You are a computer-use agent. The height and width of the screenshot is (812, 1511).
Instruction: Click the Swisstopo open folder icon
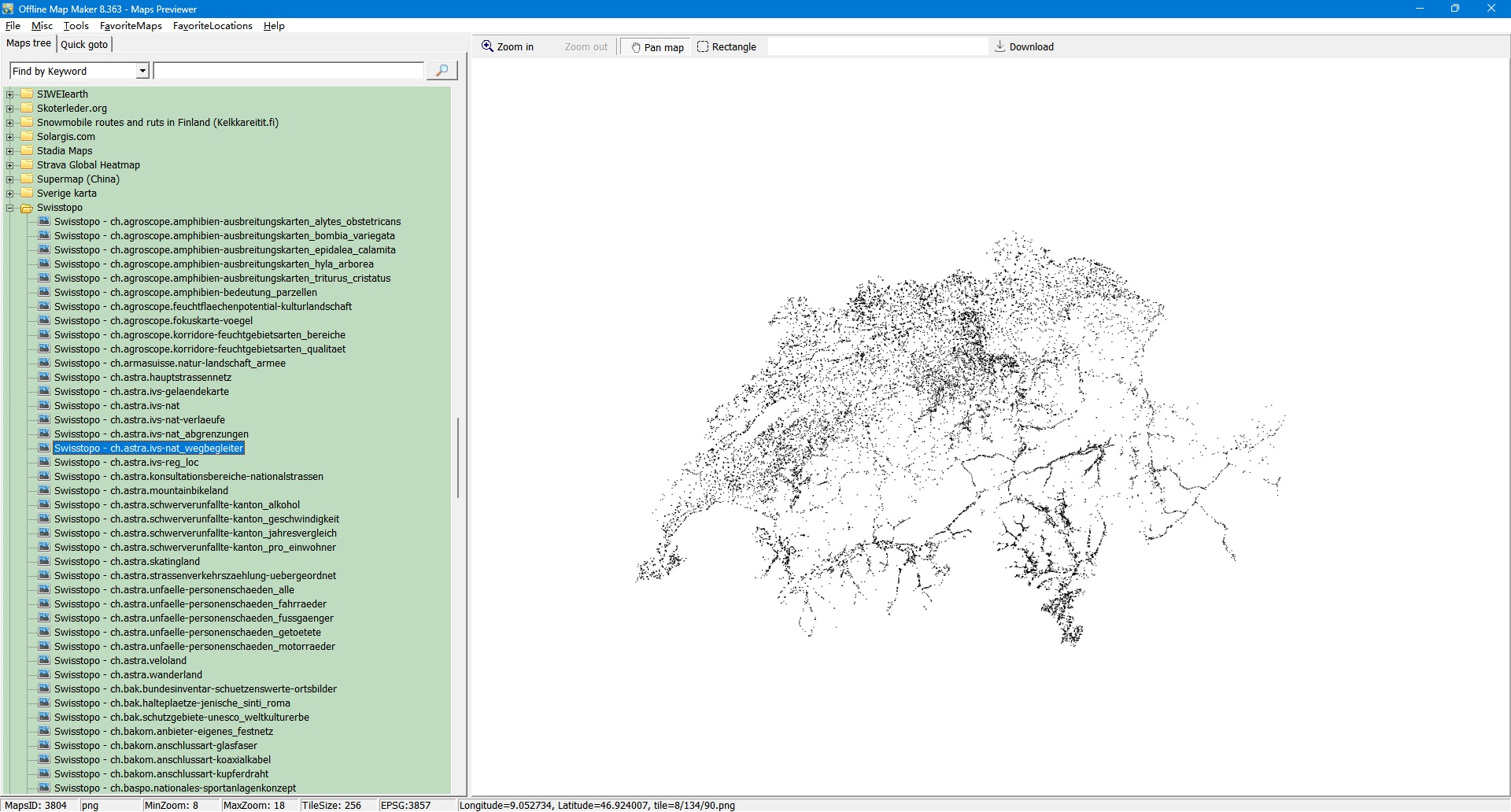pos(27,208)
